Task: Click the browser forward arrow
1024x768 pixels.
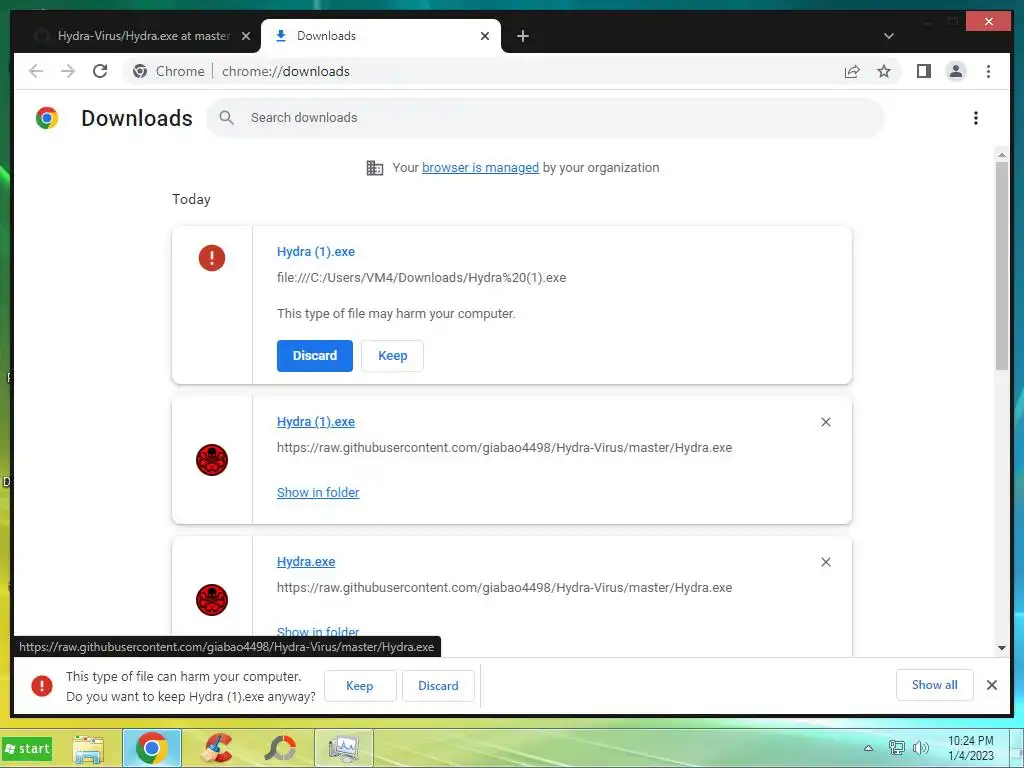Action: pos(68,71)
